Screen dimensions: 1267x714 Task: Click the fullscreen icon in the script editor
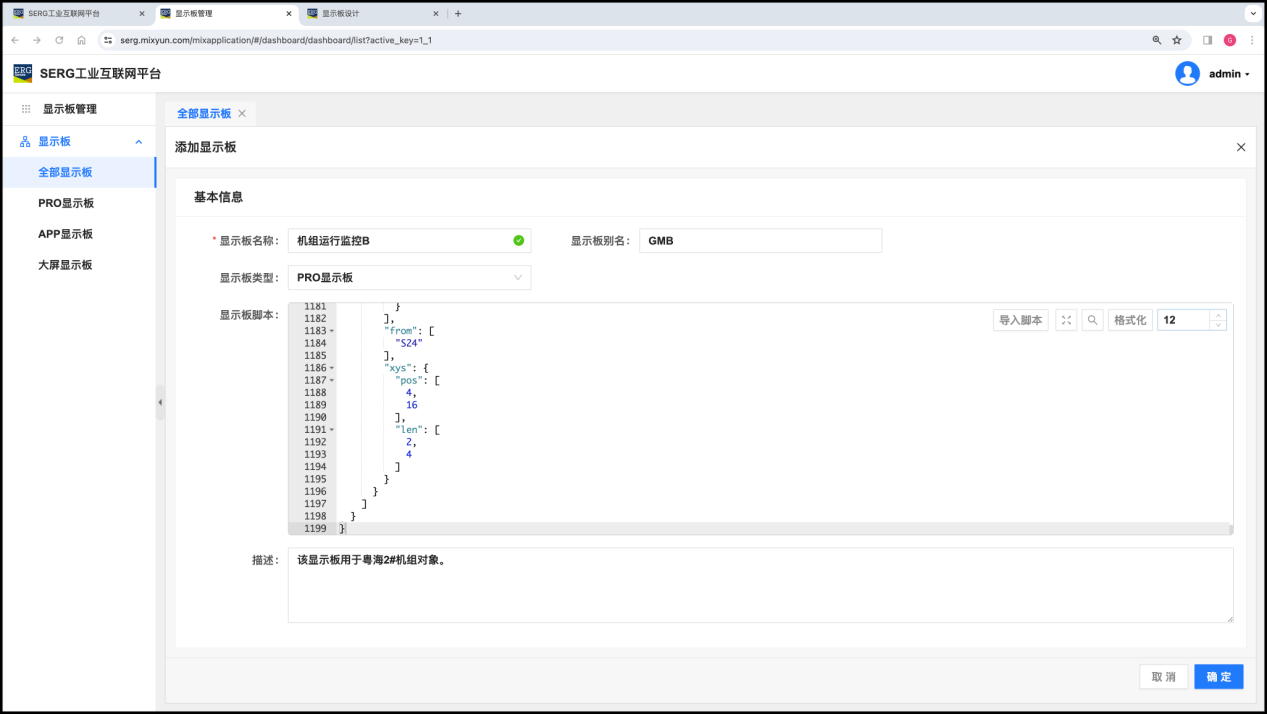click(1066, 320)
